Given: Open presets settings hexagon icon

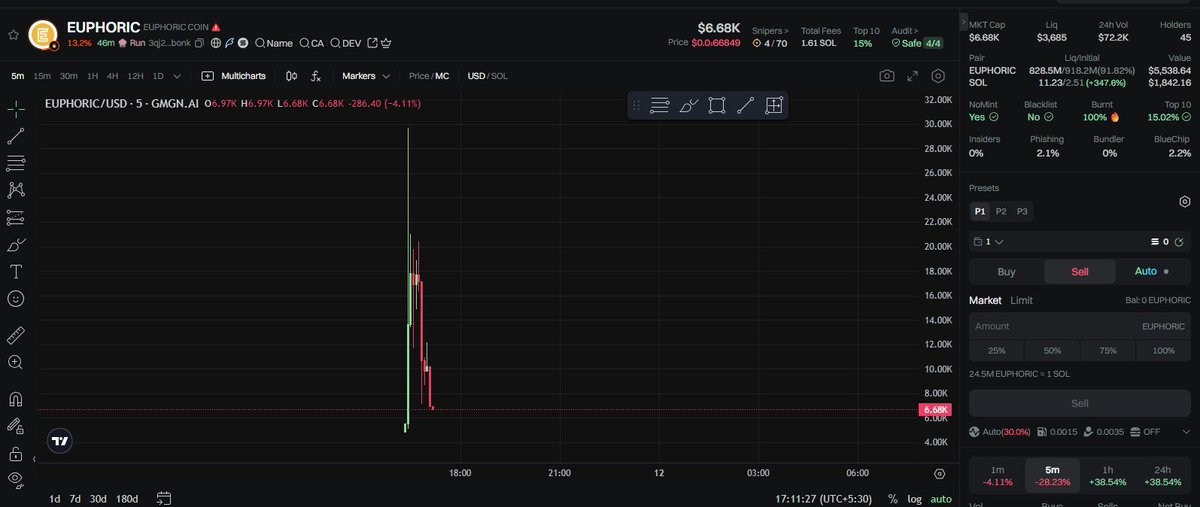Looking at the screenshot, I should tap(1184, 202).
